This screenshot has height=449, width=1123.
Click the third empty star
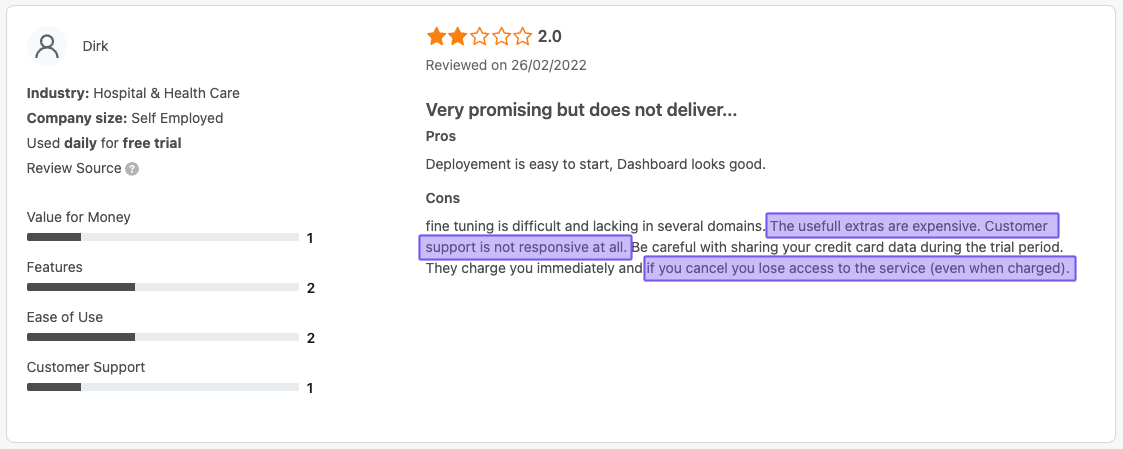(x=479, y=37)
